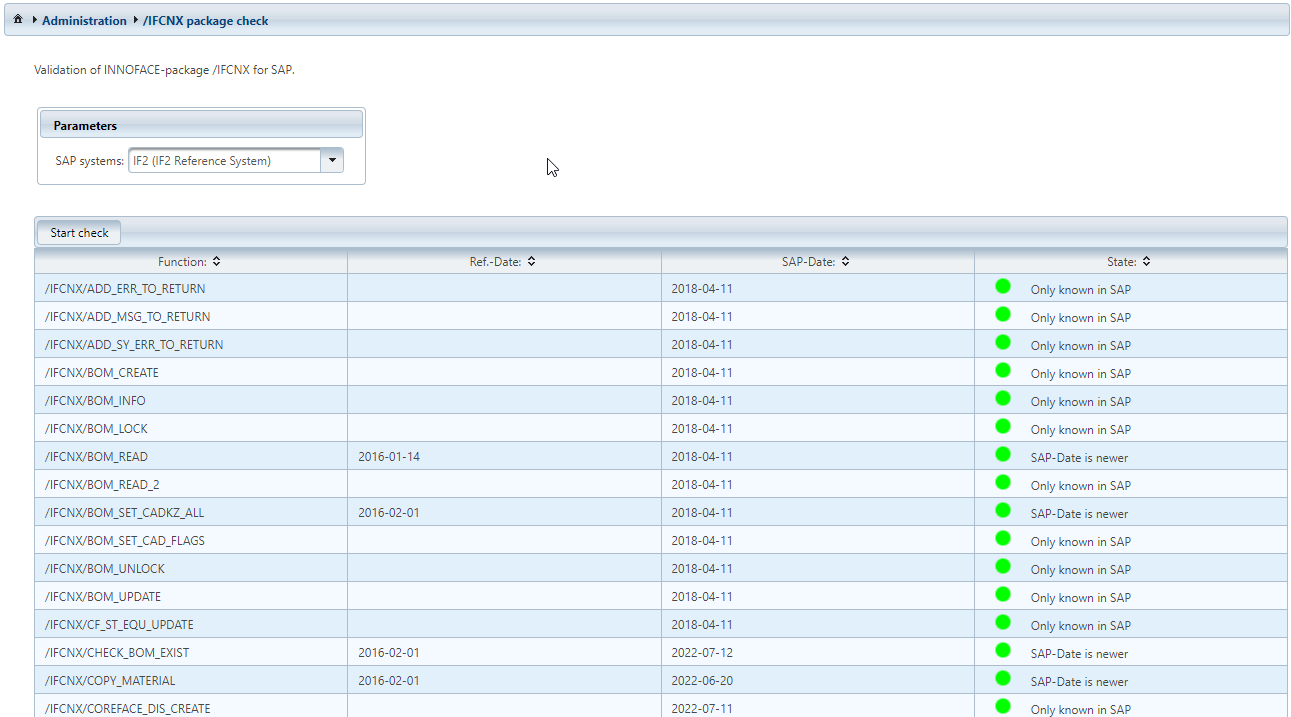This screenshot has width=1291, height=717.
Task: Select the /IFCNX/BOM_CREATE function row
Action: point(102,373)
